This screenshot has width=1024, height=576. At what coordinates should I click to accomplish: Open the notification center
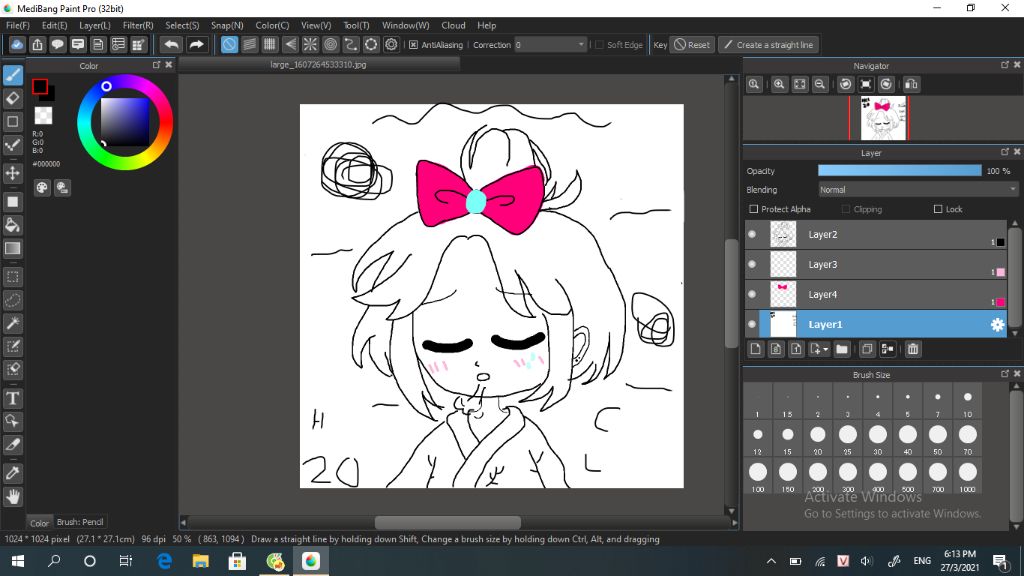tap(1000, 561)
